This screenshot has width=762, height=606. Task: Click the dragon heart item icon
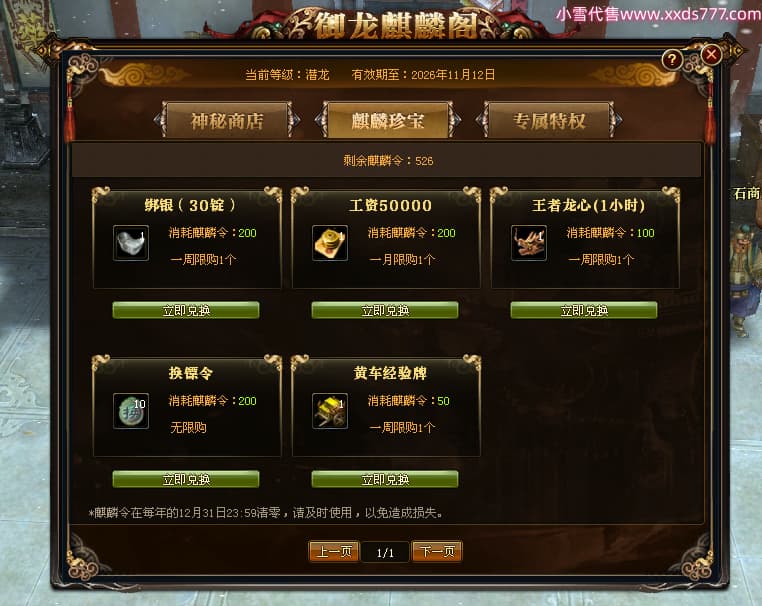click(529, 243)
